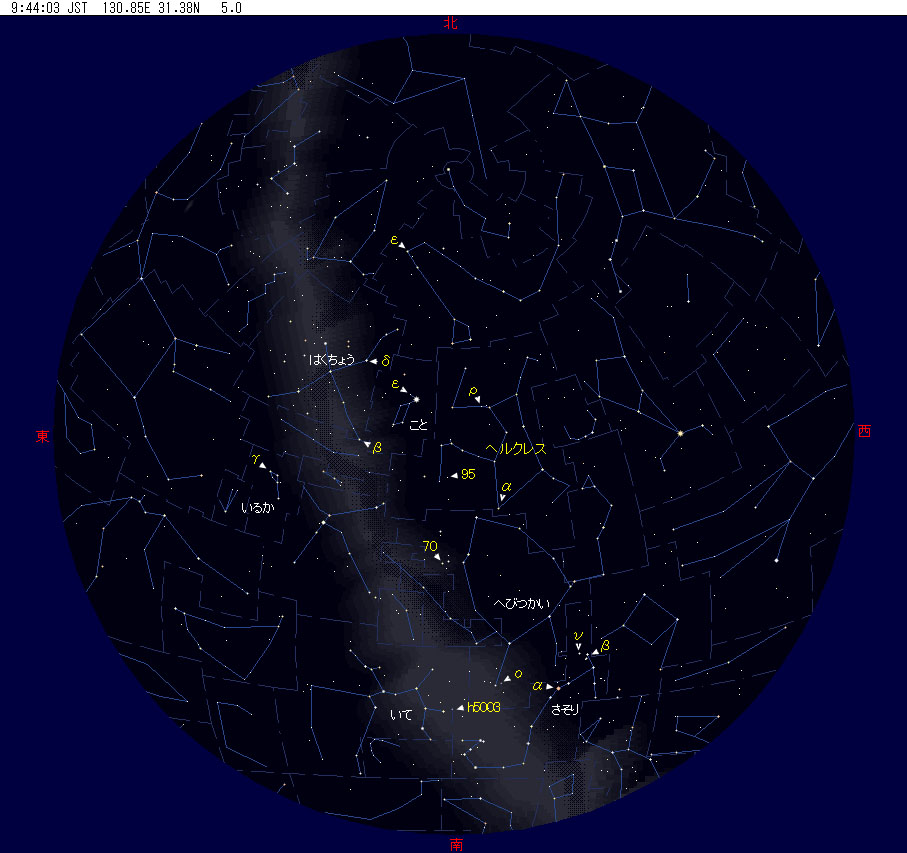Select the γ label above いるか
Image resolution: width=907 pixels, height=853 pixels.
[256, 459]
